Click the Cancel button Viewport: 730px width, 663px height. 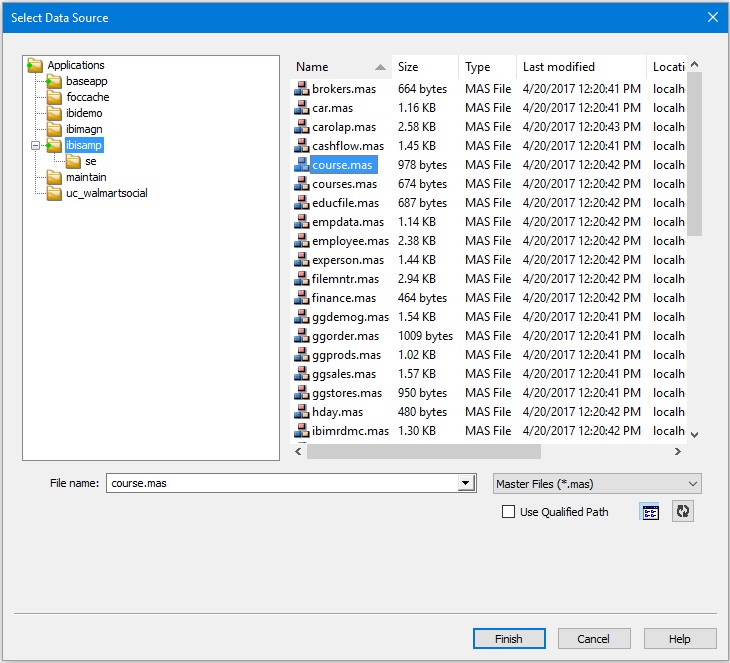[x=594, y=639]
